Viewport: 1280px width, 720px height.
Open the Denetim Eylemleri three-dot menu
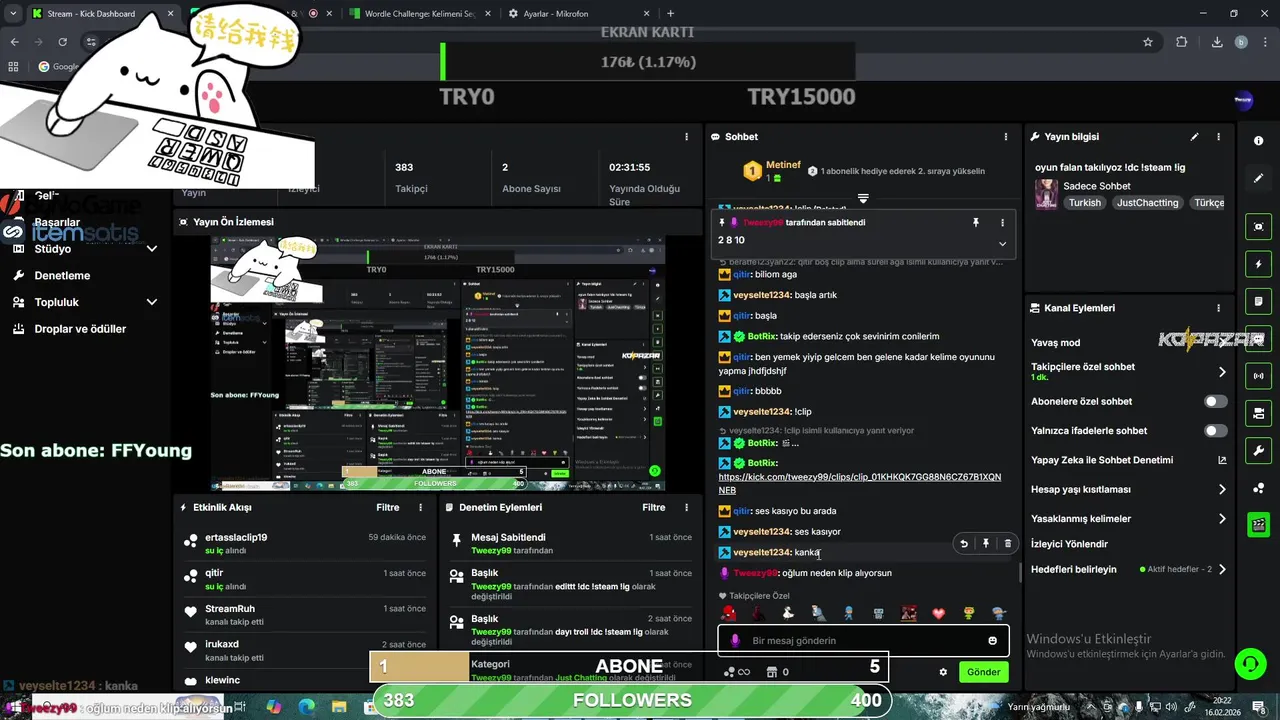pos(687,508)
